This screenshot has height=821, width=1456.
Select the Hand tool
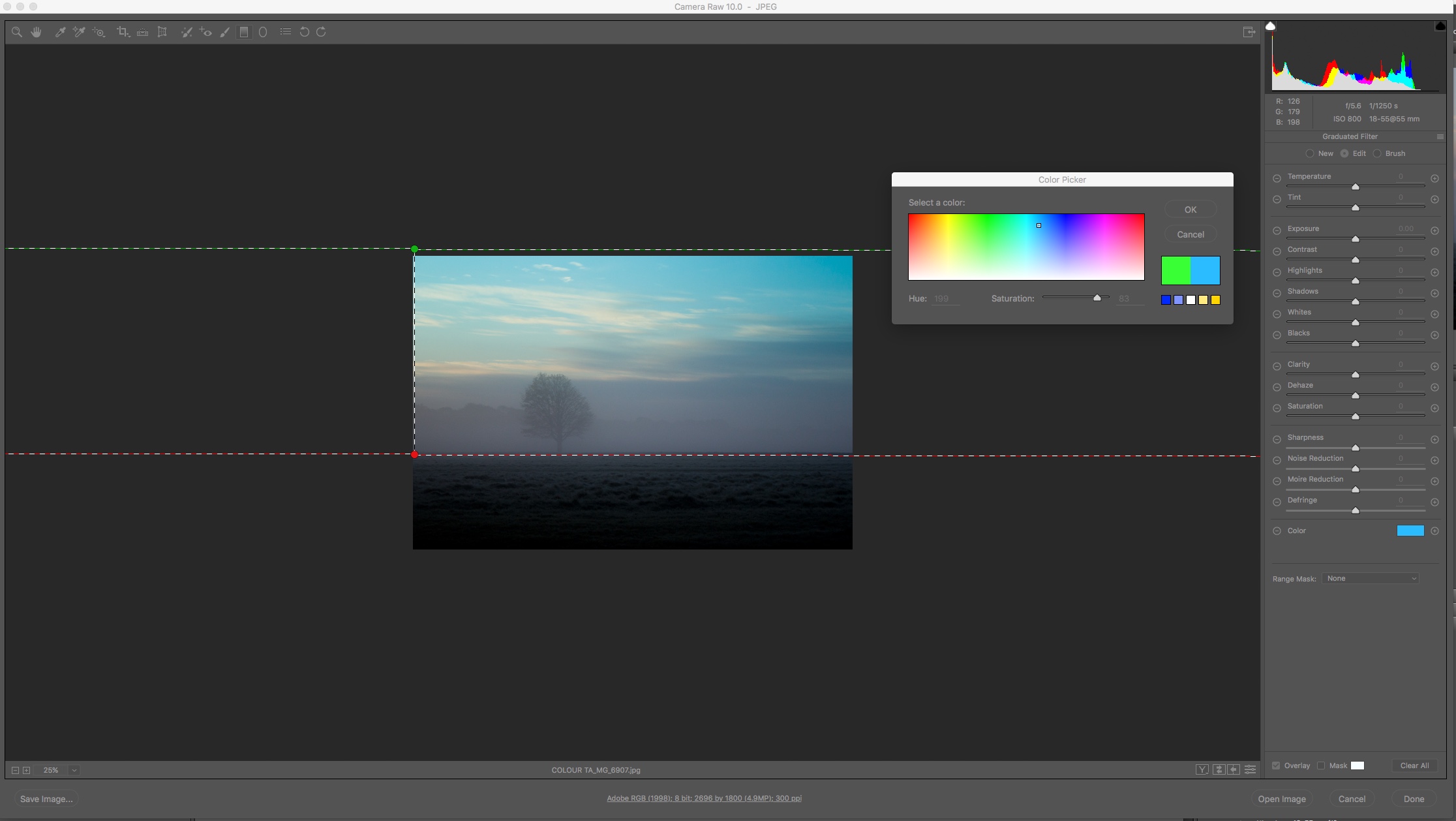pos(37,32)
